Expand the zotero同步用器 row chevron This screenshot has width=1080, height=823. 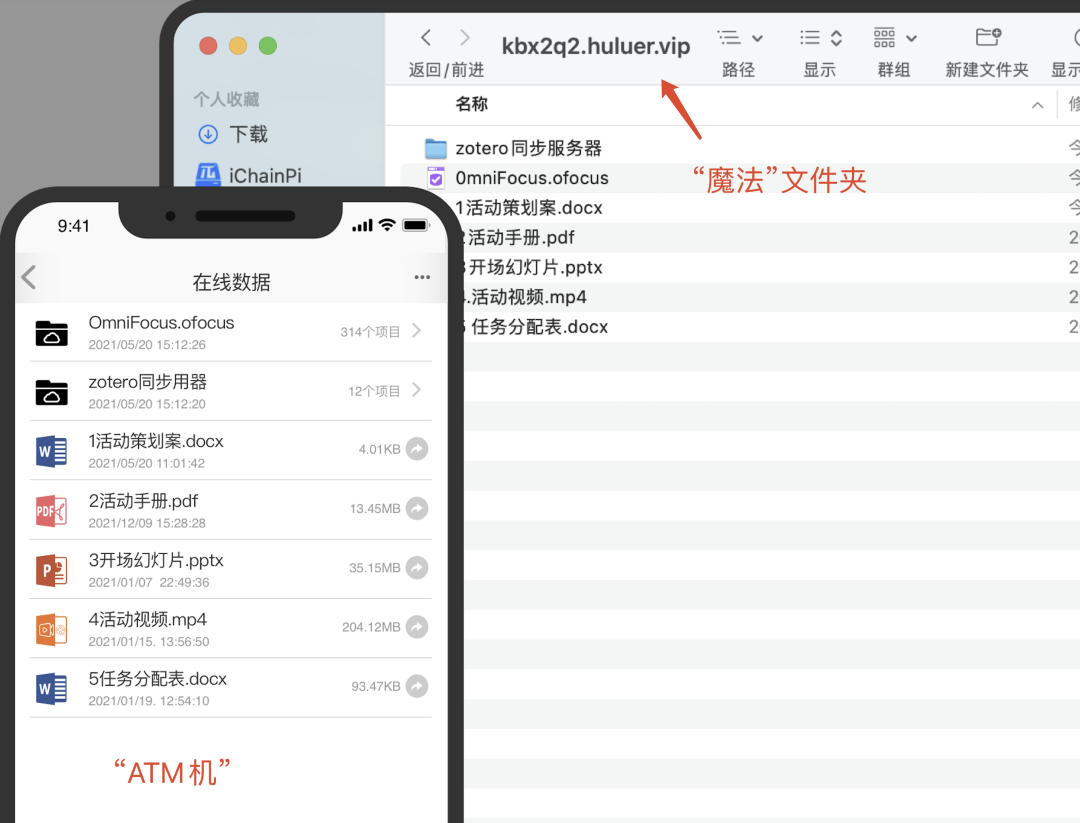coord(417,390)
